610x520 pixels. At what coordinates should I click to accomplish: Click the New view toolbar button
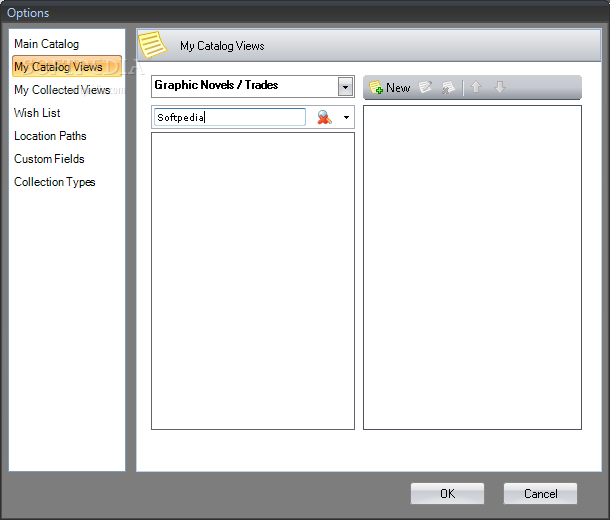(x=389, y=88)
